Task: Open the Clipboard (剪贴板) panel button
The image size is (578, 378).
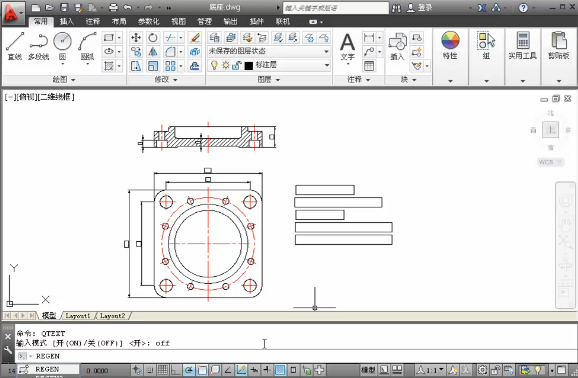Action: [558, 57]
